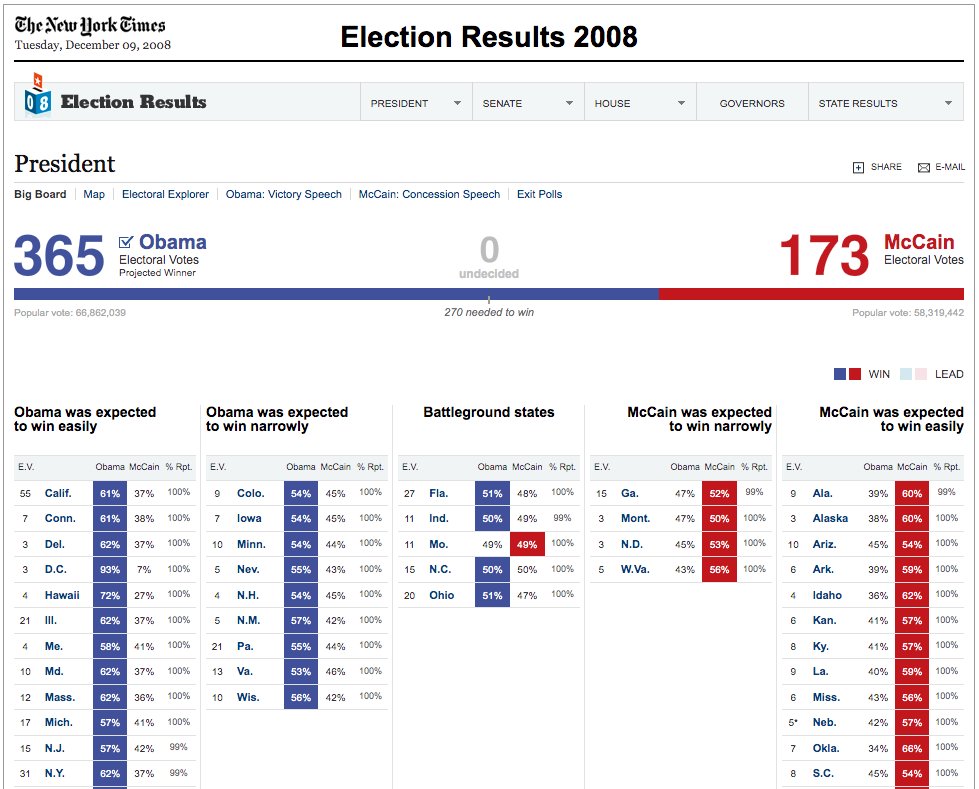Open the Alaska state results
Image resolution: width=979 pixels, height=789 pixels.
tap(830, 518)
